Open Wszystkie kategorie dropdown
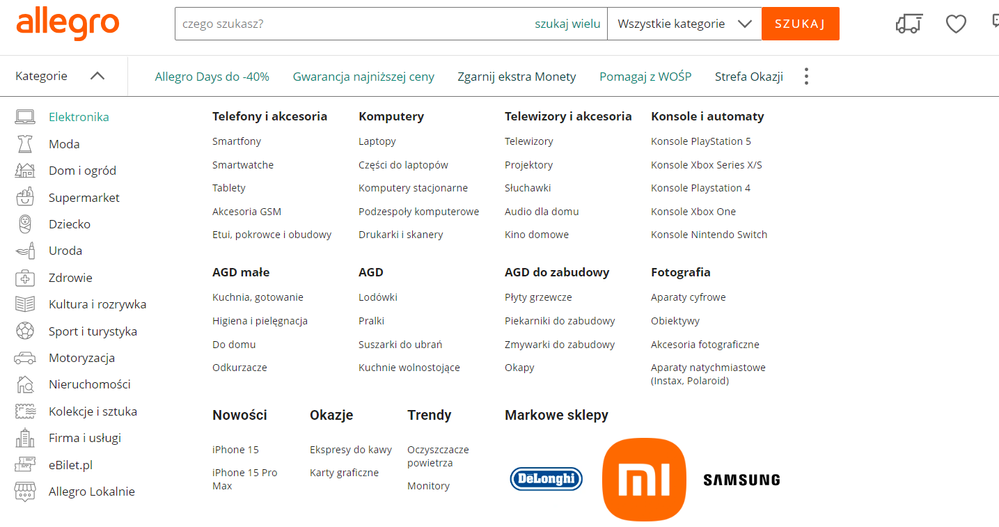The image size is (999, 527). click(x=684, y=24)
